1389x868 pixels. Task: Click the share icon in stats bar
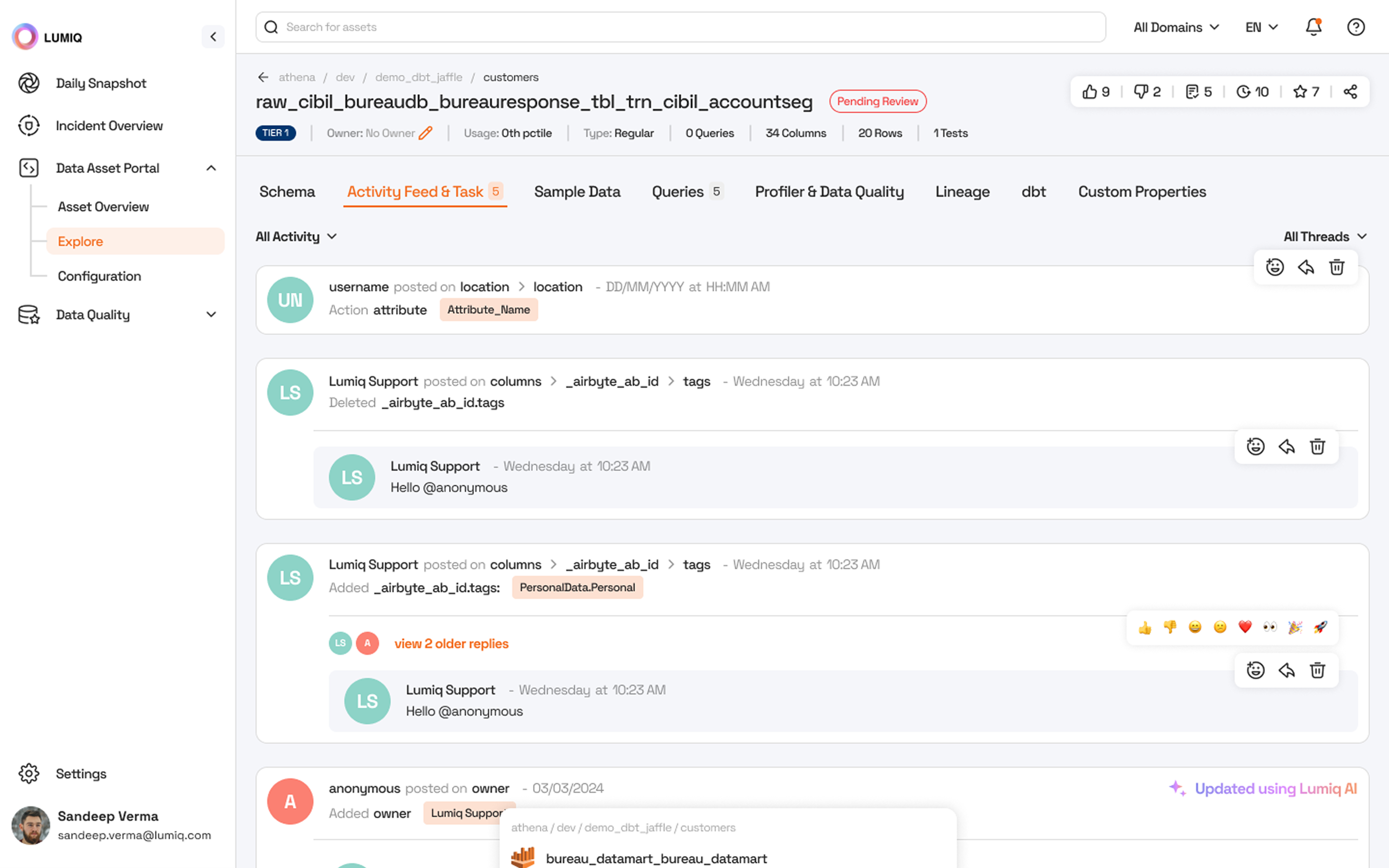tap(1350, 92)
